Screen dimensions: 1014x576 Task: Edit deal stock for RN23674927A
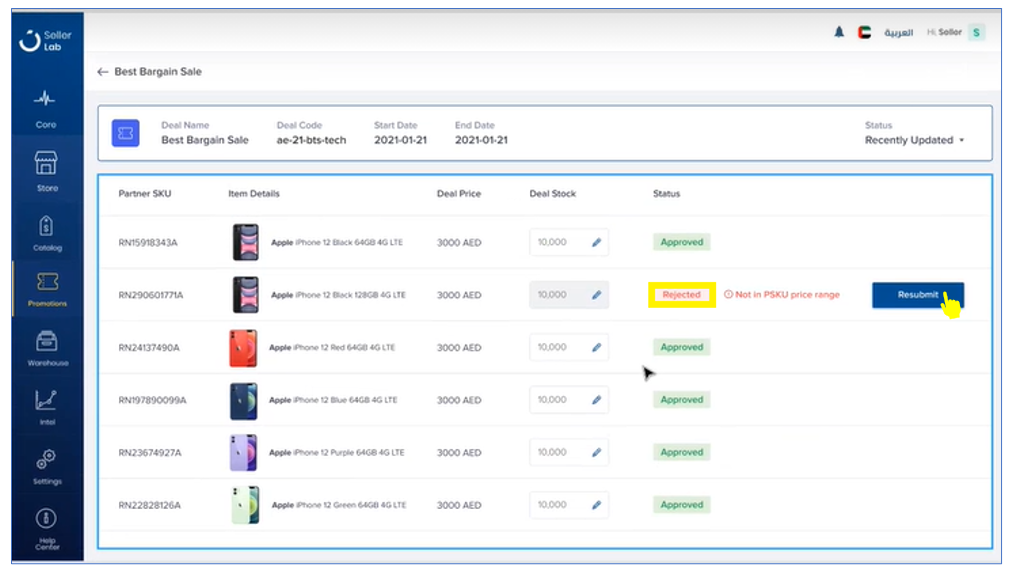[596, 452]
